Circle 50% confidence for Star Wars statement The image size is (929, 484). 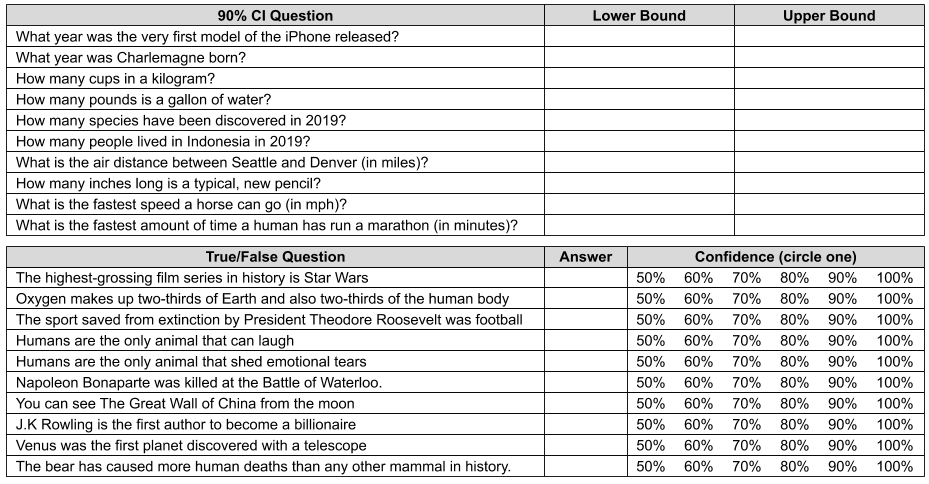tap(651, 278)
